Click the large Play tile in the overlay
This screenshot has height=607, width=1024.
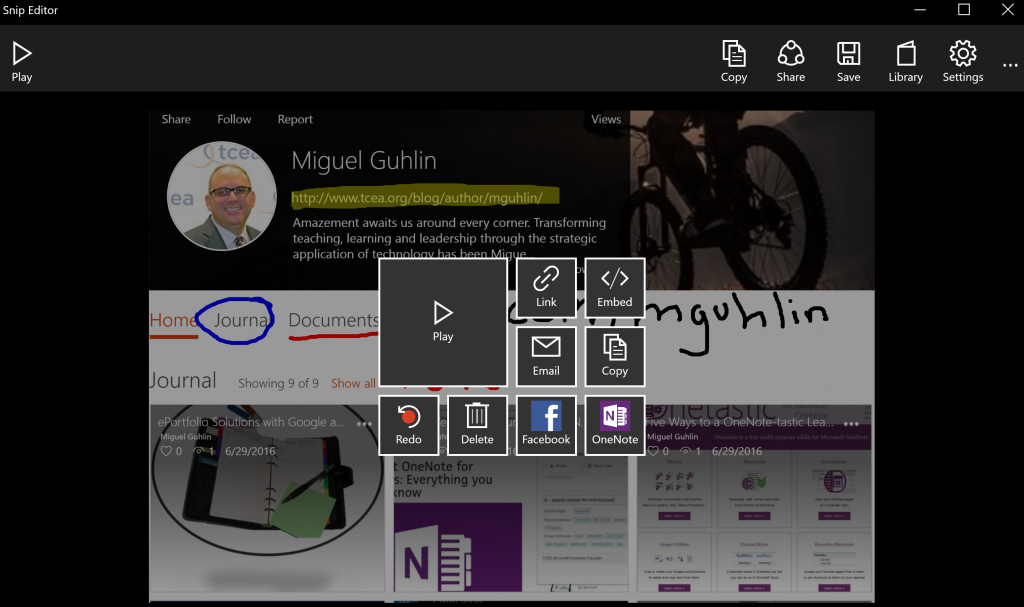[x=443, y=321]
